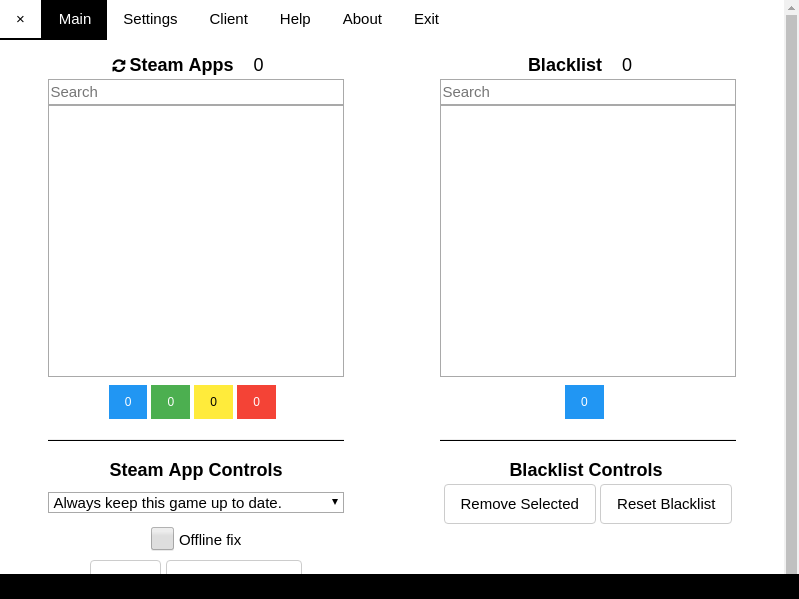Image resolution: width=799 pixels, height=599 pixels.
Task: Click the Blacklist Controls heading
Action: coord(586,470)
